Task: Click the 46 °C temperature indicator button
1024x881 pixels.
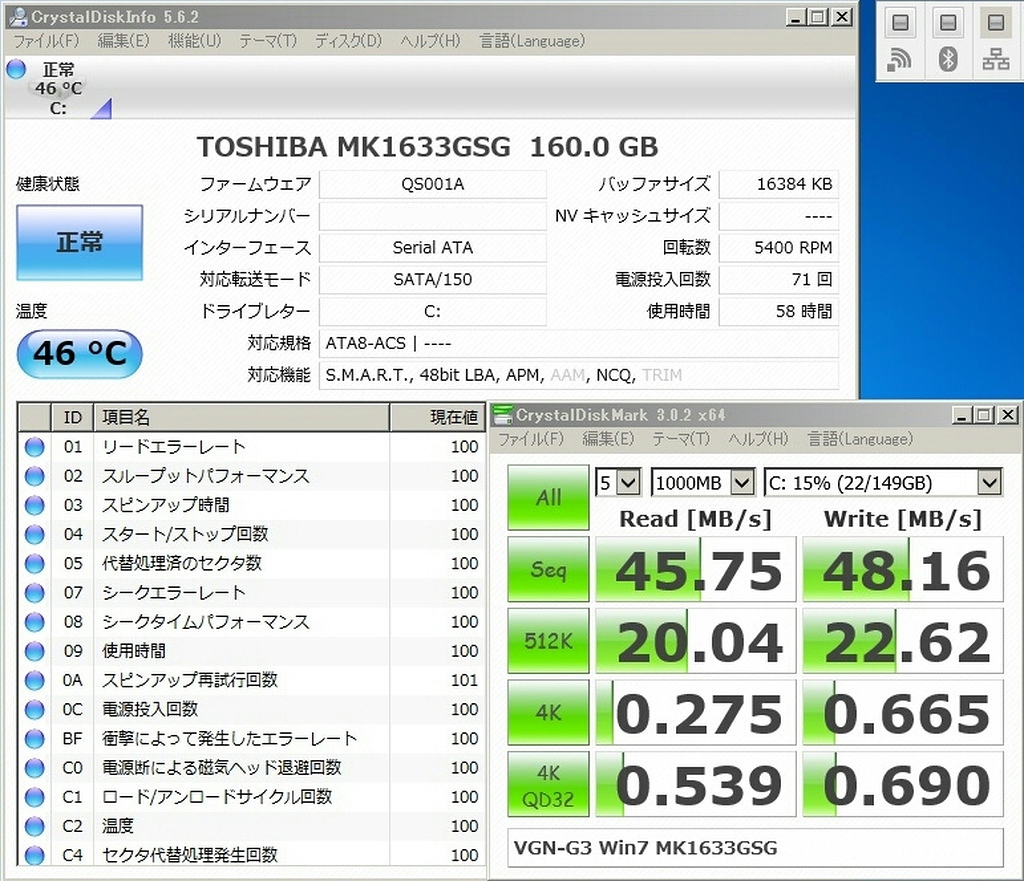Action: tap(80, 354)
